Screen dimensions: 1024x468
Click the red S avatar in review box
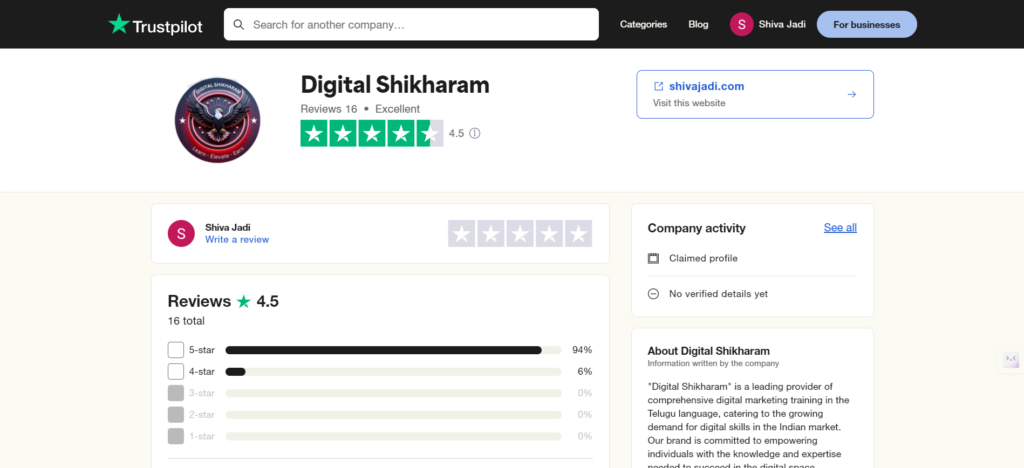(x=181, y=233)
